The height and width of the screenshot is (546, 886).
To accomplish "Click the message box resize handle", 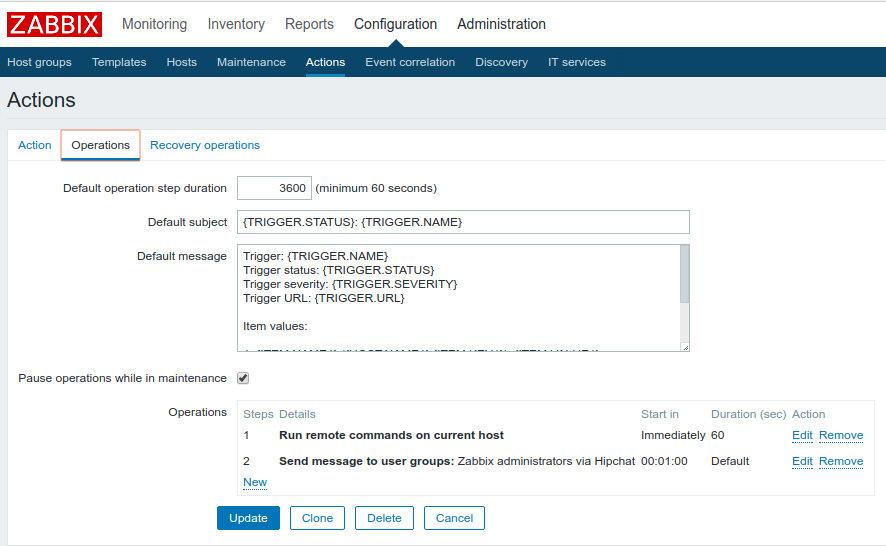I will click(685, 347).
